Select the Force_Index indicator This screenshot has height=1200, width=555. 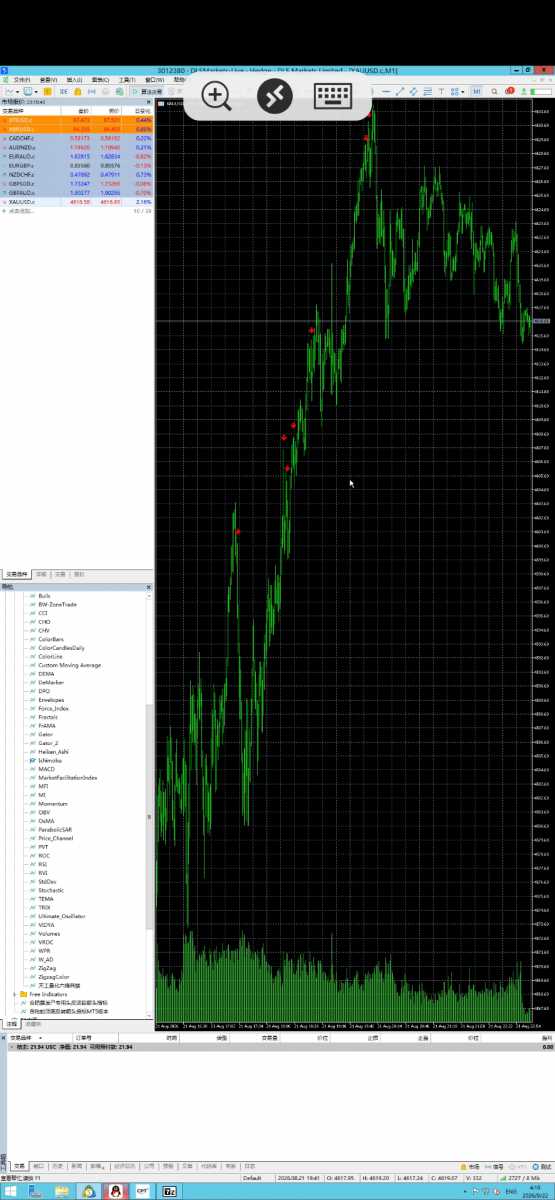[x=53, y=708]
